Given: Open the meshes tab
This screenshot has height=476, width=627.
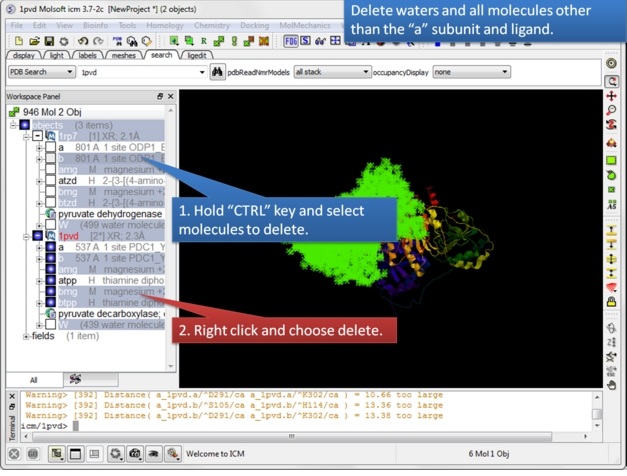Looking at the screenshot, I should click(x=124, y=56).
